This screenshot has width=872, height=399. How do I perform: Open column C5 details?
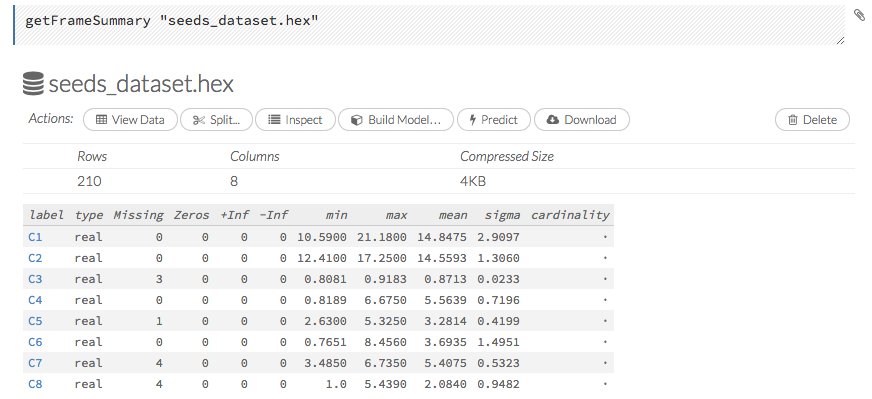[x=35, y=321]
